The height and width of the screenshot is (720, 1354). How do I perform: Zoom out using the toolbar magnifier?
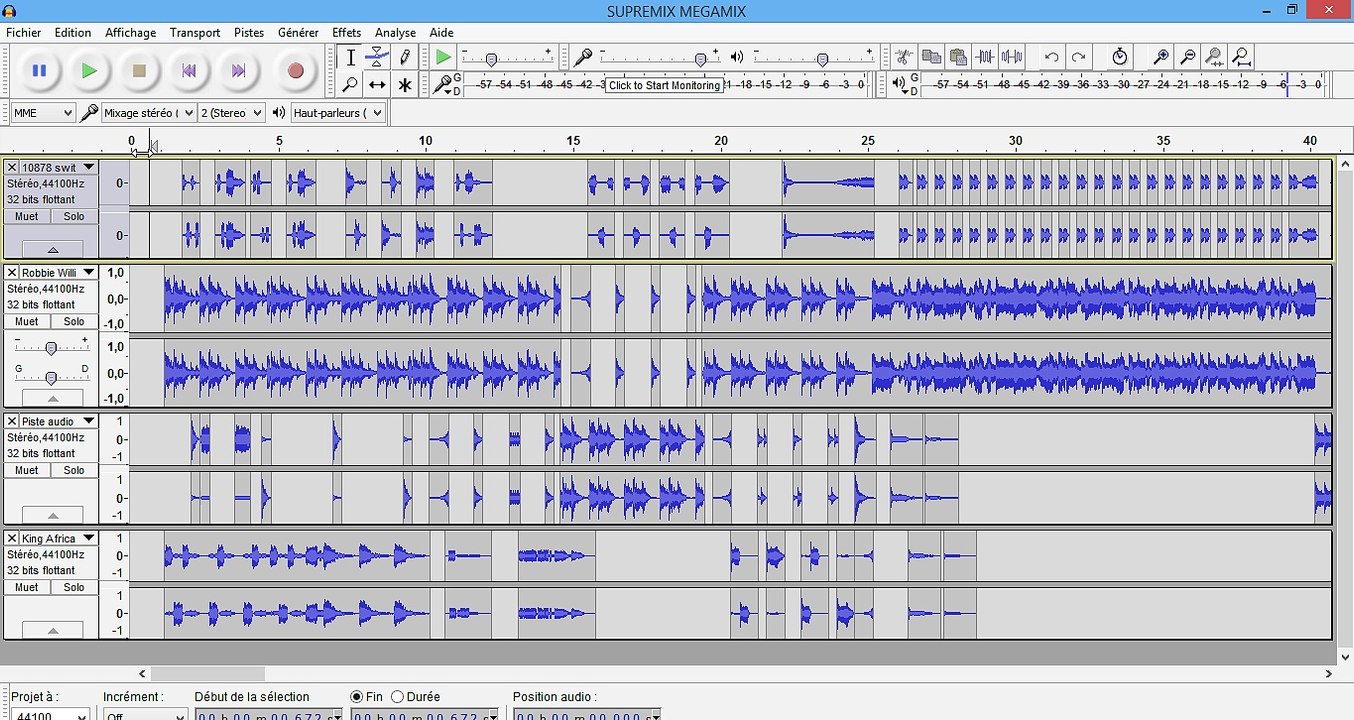coord(1188,57)
